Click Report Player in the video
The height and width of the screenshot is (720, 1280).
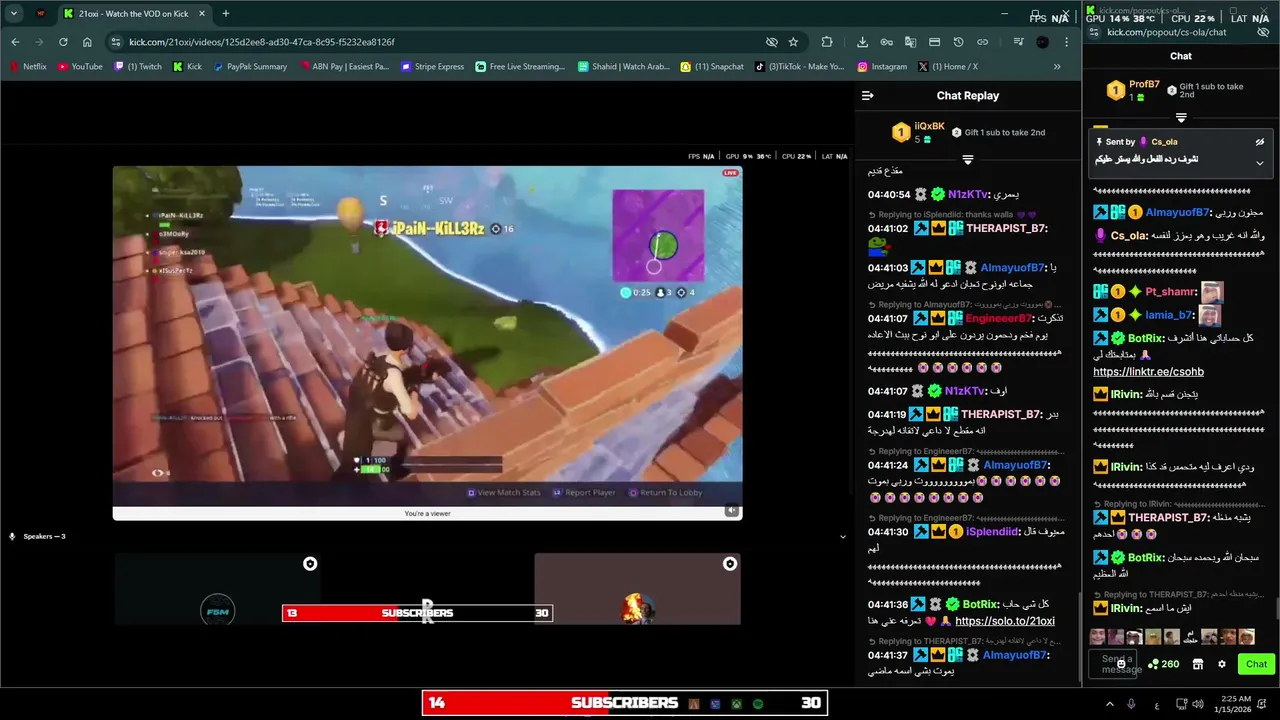pos(585,492)
